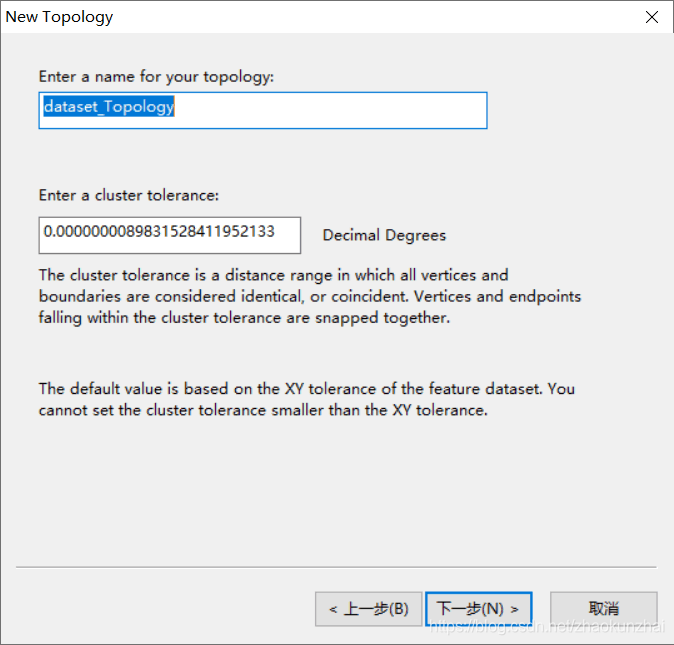Click the 'New Topology' window title

point(59,17)
